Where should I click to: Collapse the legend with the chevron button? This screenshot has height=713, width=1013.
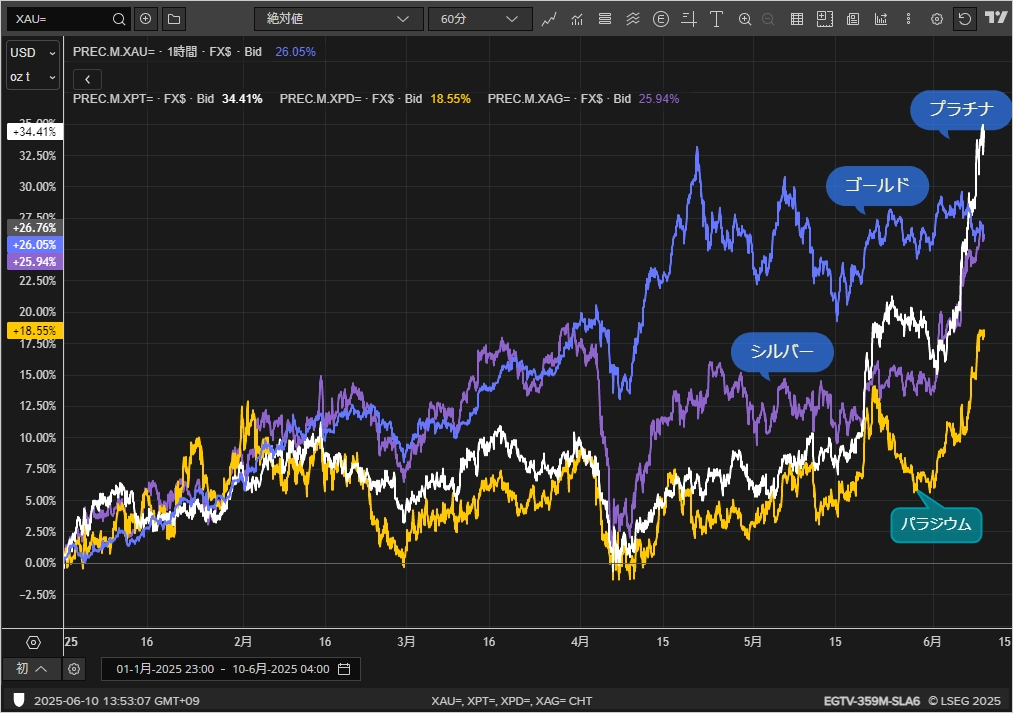(87, 79)
